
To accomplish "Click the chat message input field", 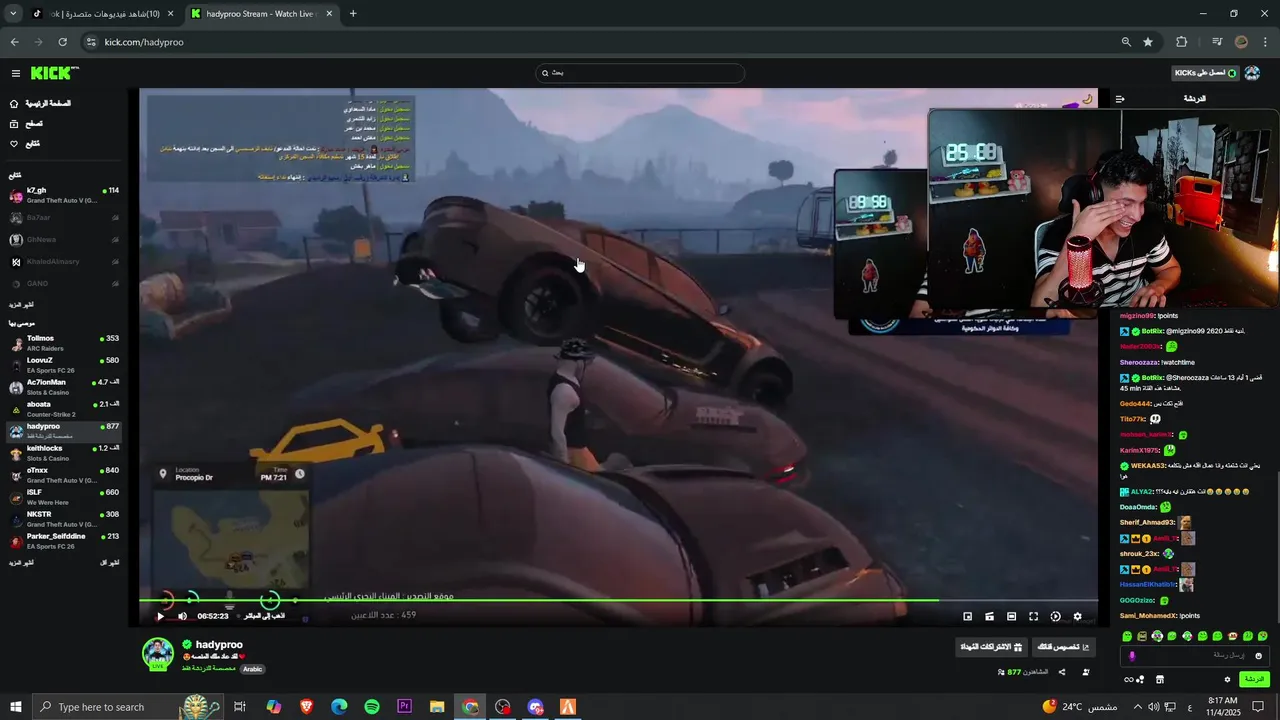I will point(1195,656).
